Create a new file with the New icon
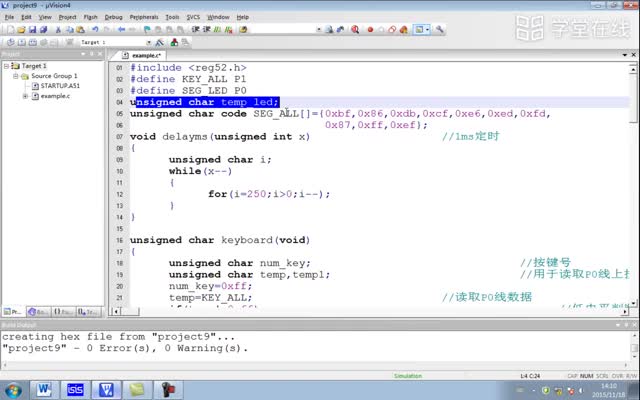 click(10, 29)
